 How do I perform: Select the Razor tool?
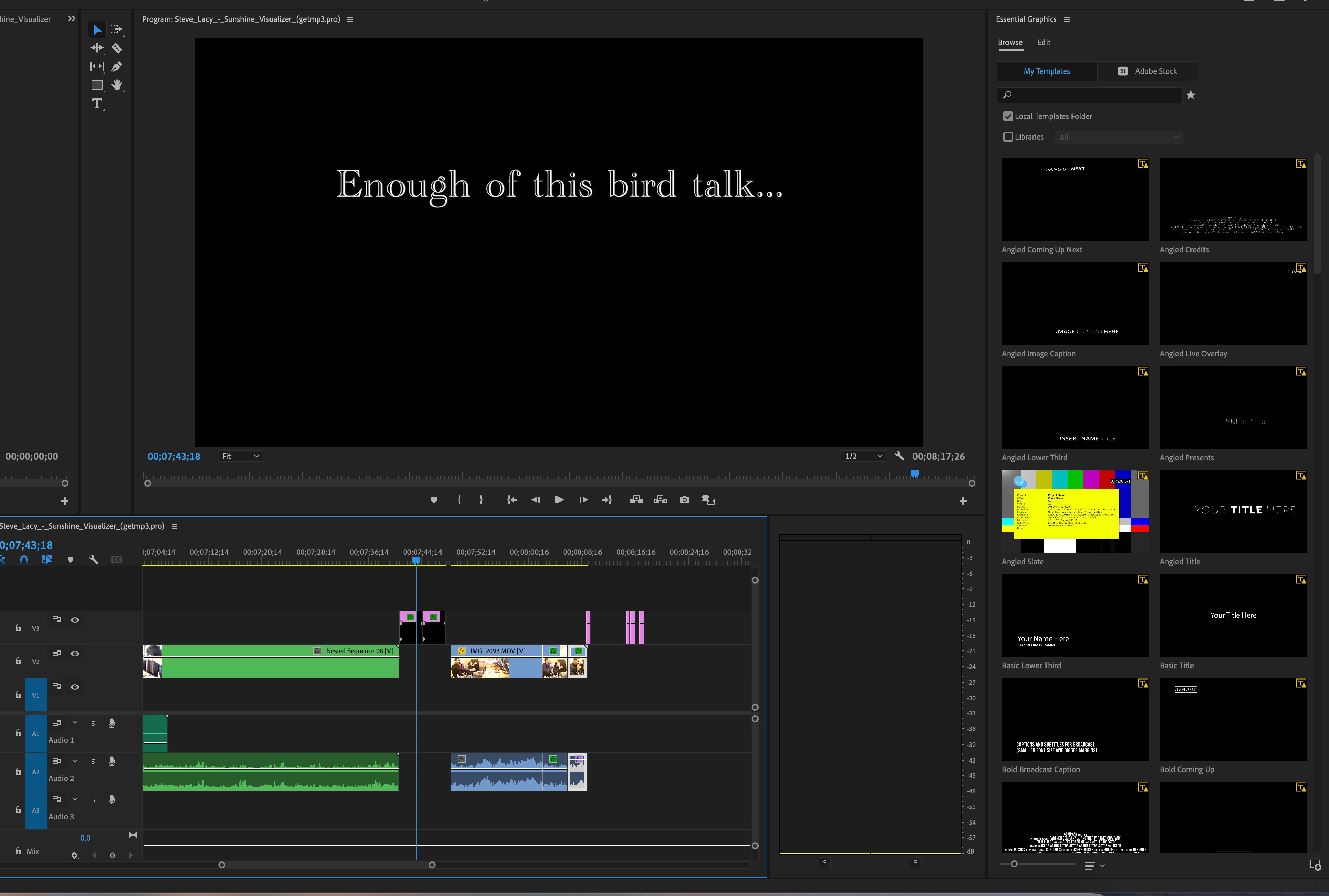117,48
